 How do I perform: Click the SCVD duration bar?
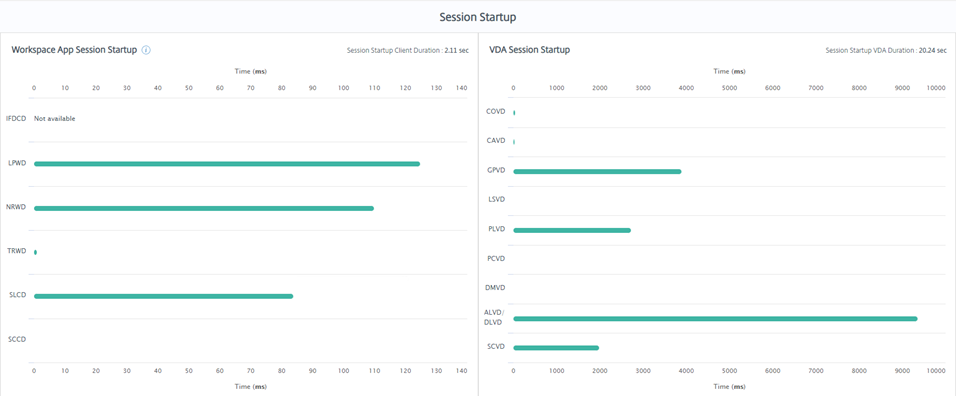[x=556, y=348]
